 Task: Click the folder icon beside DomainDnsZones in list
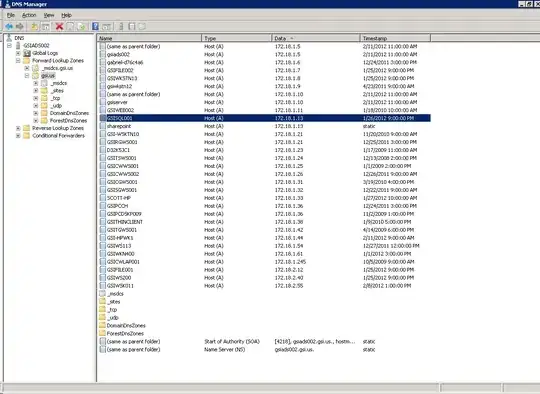click(x=102, y=325)
